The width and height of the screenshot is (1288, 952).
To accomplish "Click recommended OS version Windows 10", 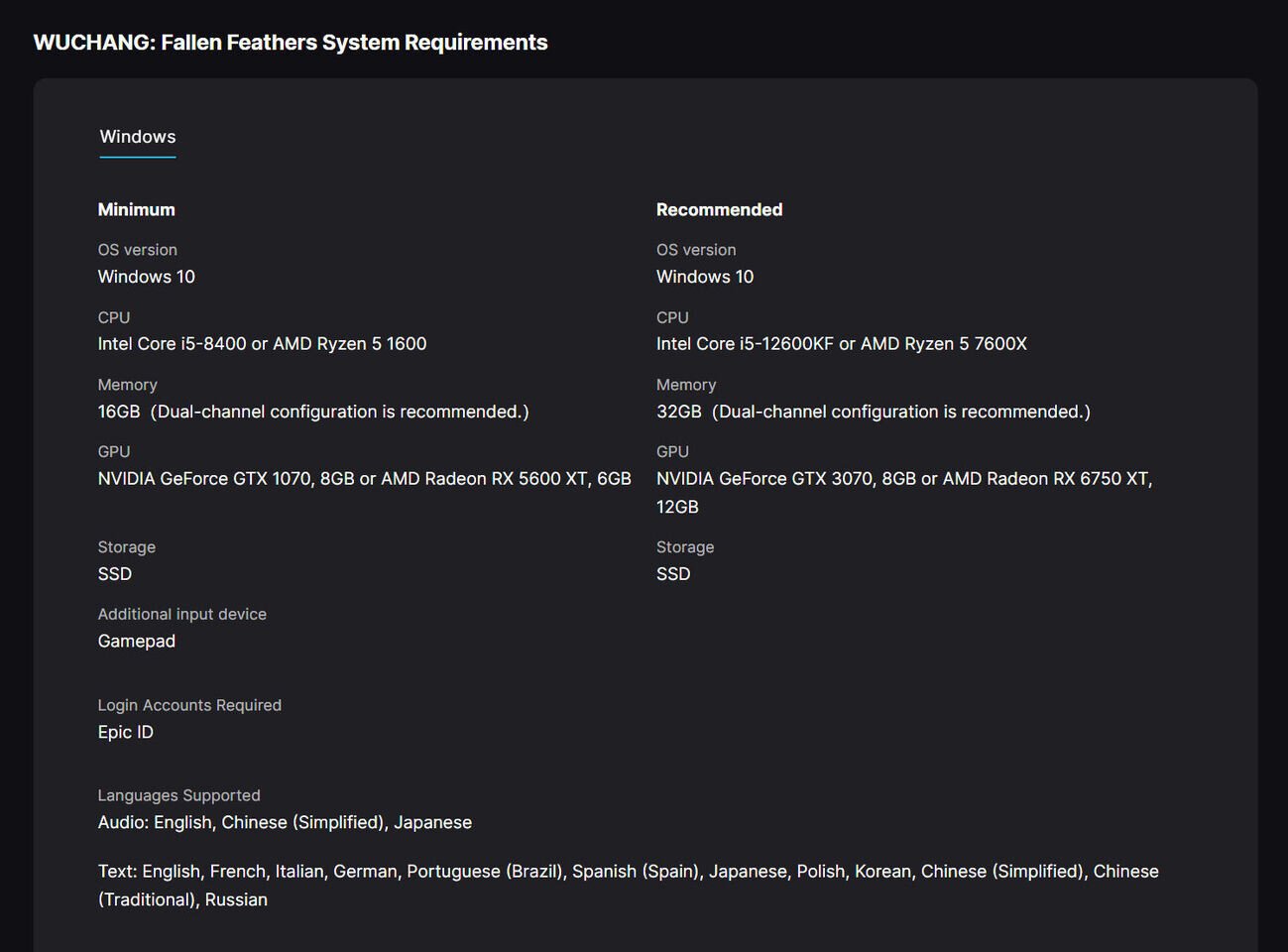I will [705, 277].
